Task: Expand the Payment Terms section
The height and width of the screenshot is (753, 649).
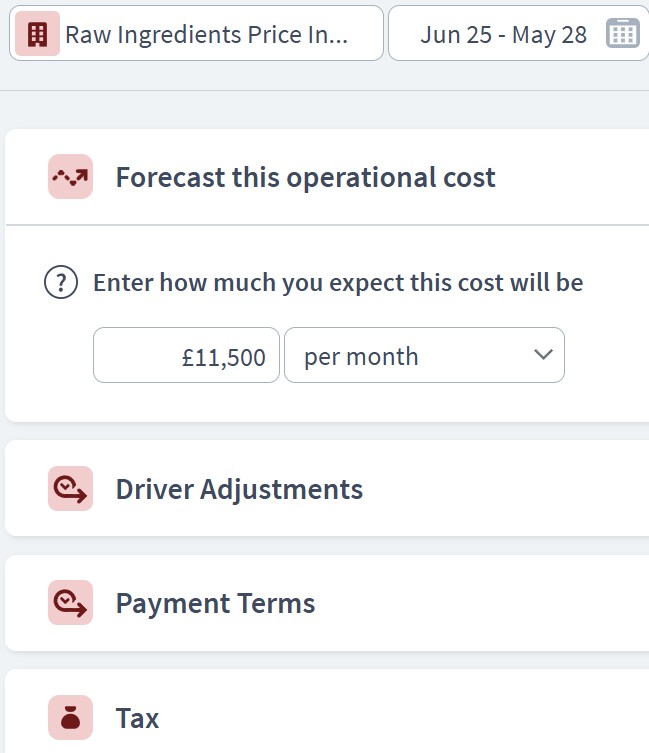Action: tap(327, 603)
